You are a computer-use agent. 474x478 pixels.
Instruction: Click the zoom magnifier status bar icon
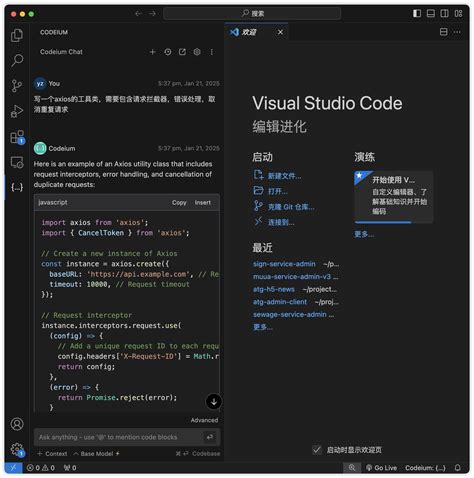[352, 468]
